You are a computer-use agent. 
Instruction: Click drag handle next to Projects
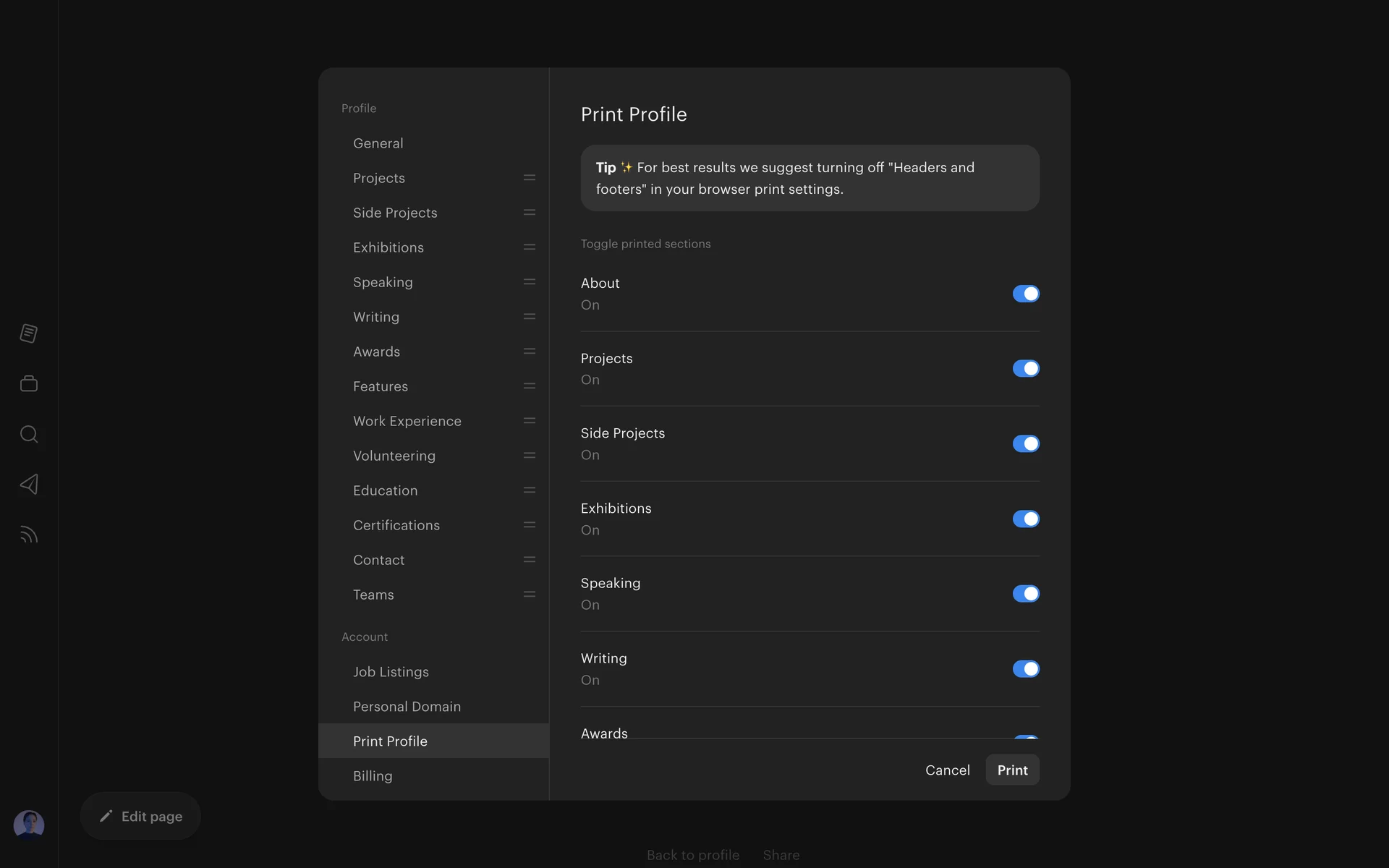click(x=529, y=178)
